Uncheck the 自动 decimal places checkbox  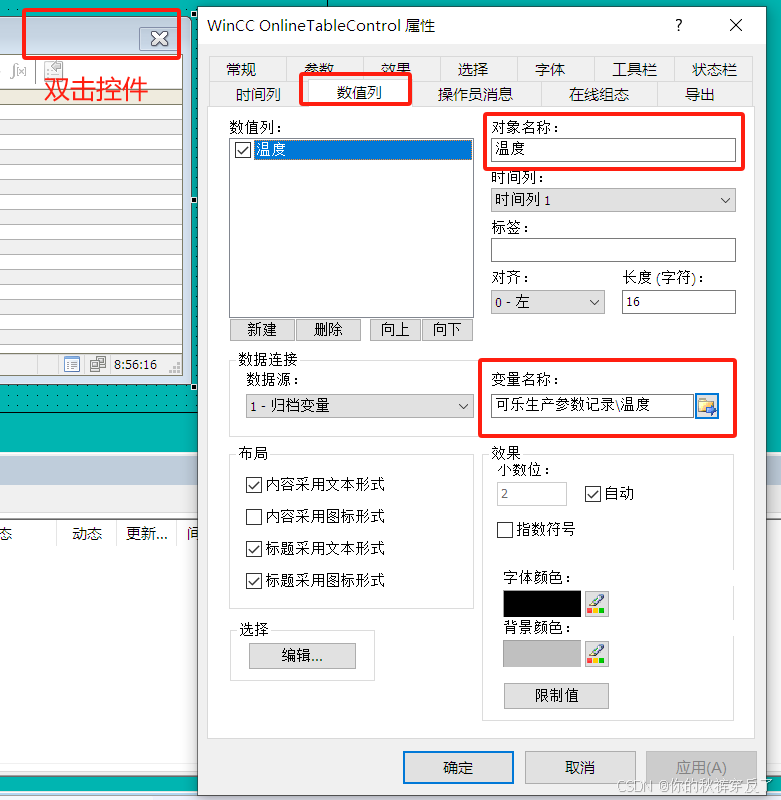coord(592,494)
